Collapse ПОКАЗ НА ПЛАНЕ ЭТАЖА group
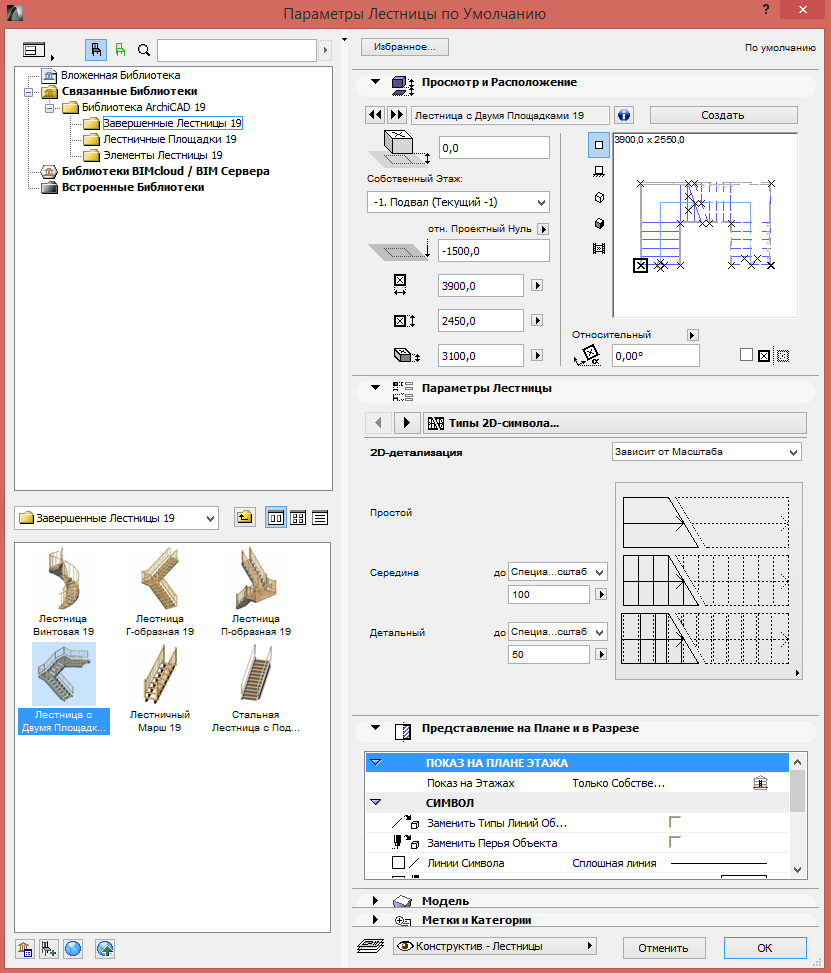Viewport: 831px width, 973px height. 376,762
